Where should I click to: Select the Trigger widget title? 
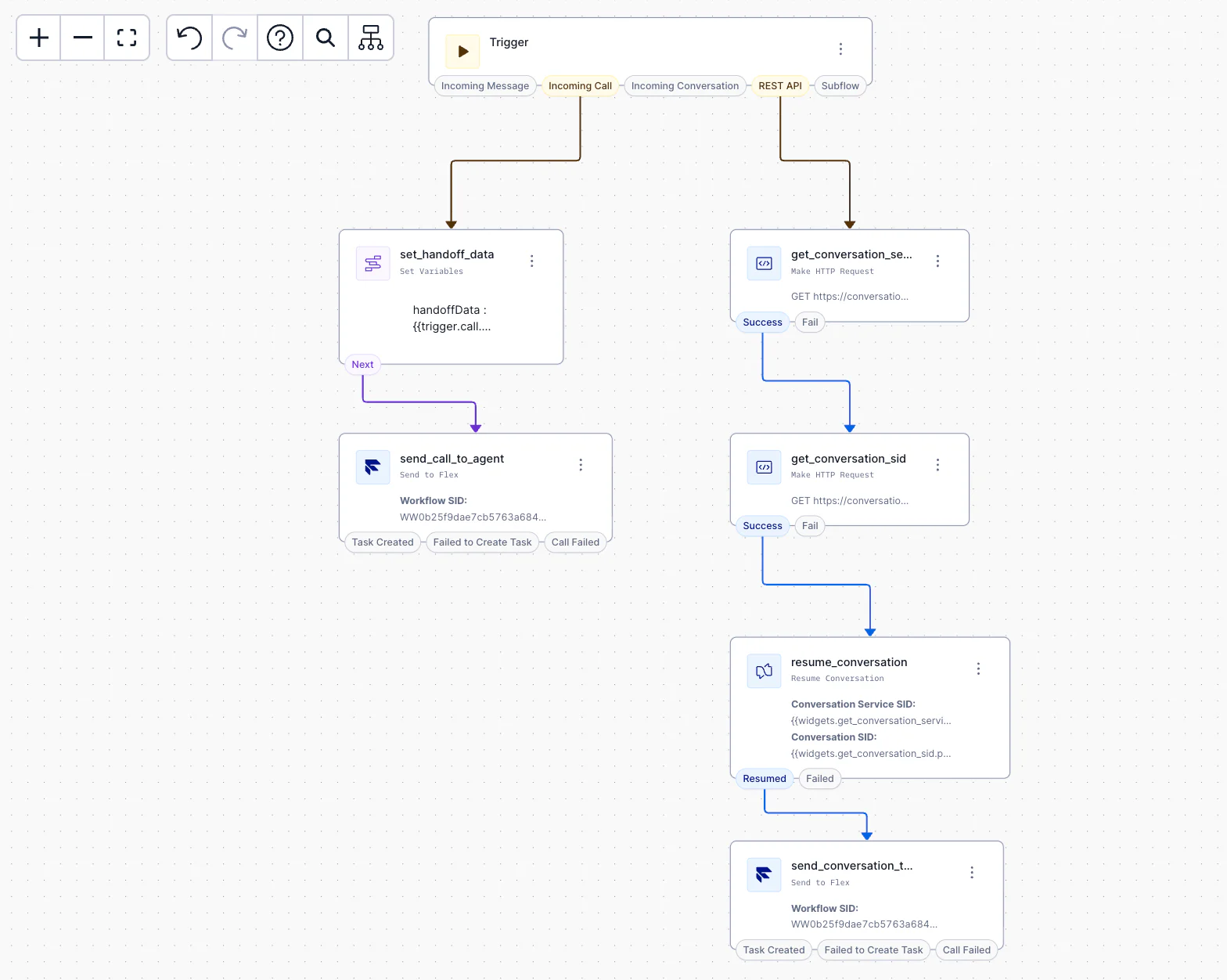click(x=509, y=42)
